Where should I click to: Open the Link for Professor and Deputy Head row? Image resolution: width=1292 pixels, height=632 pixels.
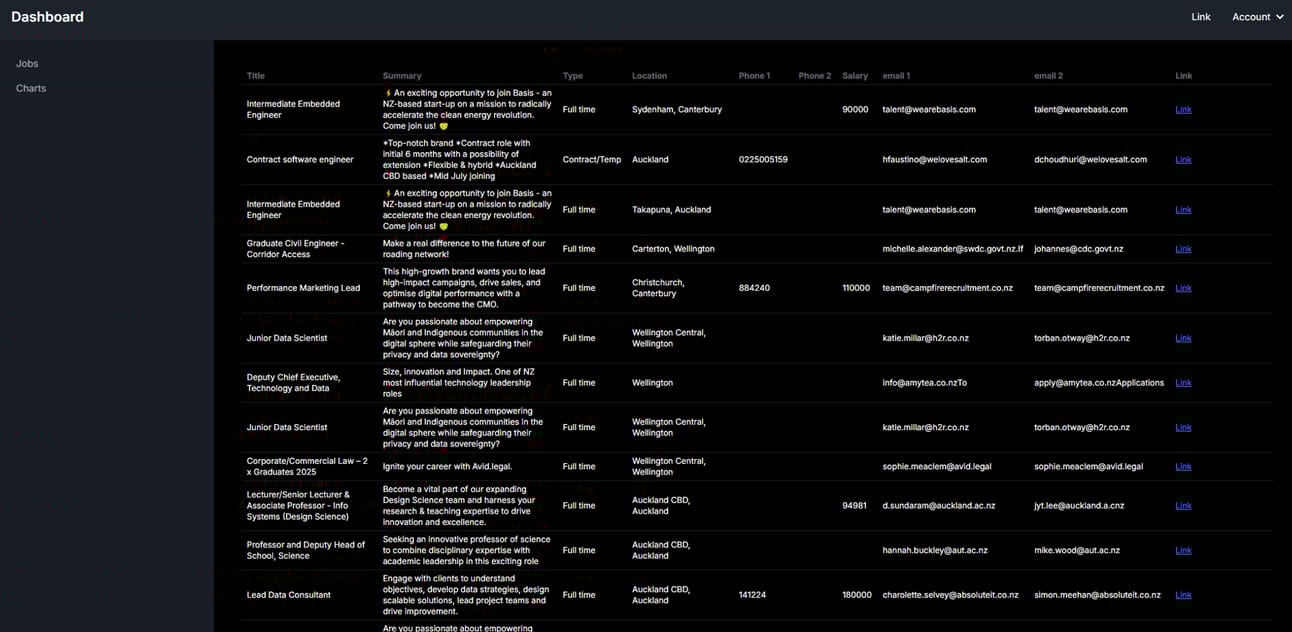tap(1183, 551)
